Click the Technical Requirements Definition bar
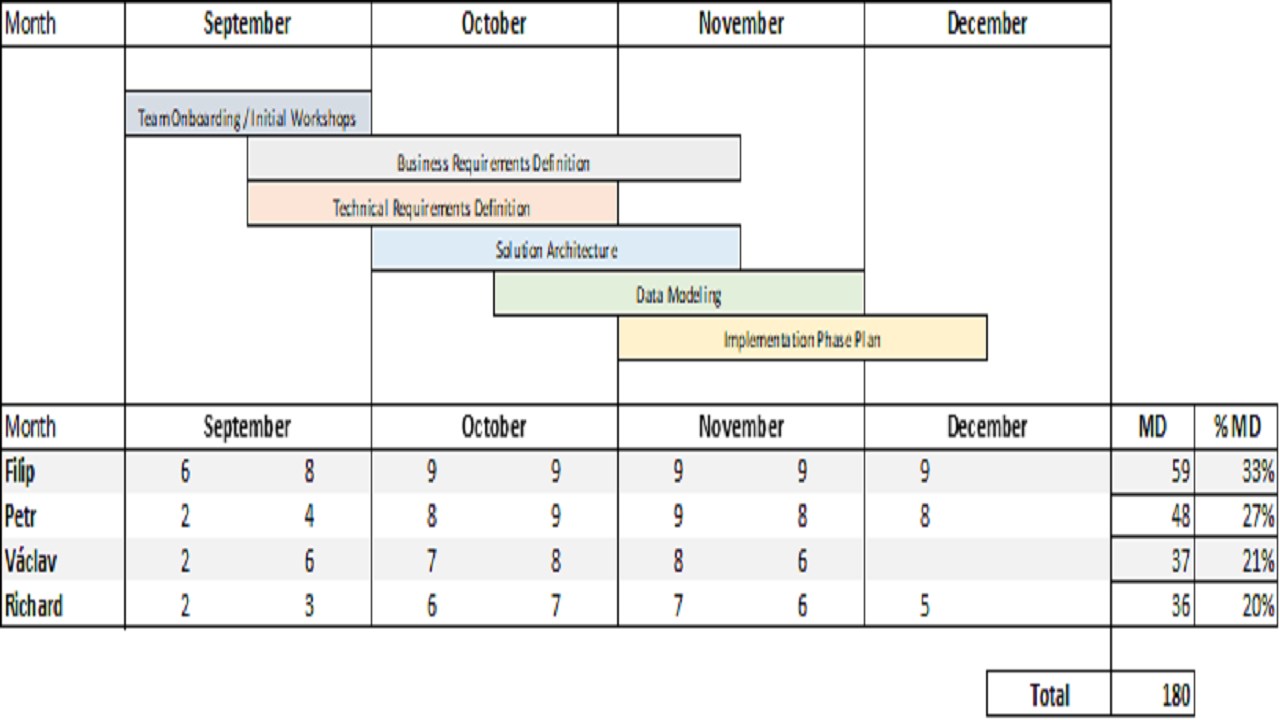Screen dimensions: 1280x720 coord(432,205)
